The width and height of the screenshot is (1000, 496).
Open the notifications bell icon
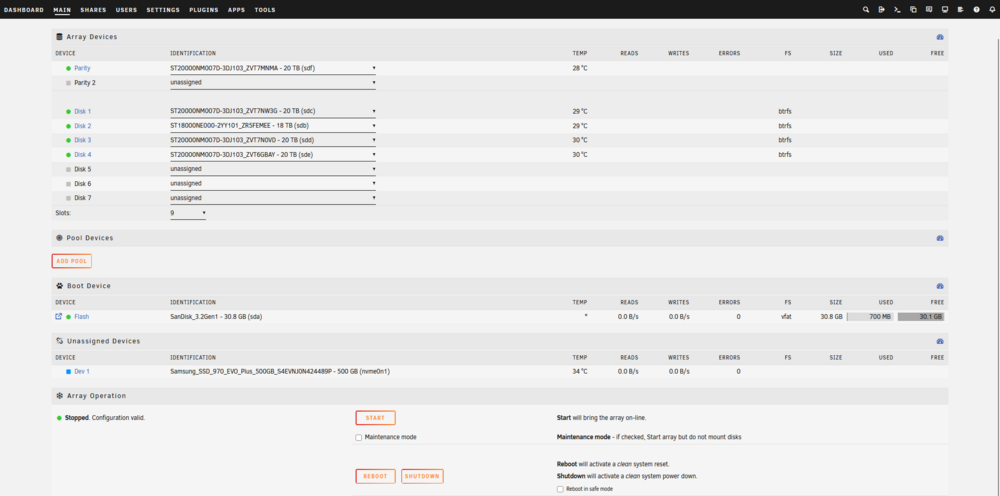[992, 10]
